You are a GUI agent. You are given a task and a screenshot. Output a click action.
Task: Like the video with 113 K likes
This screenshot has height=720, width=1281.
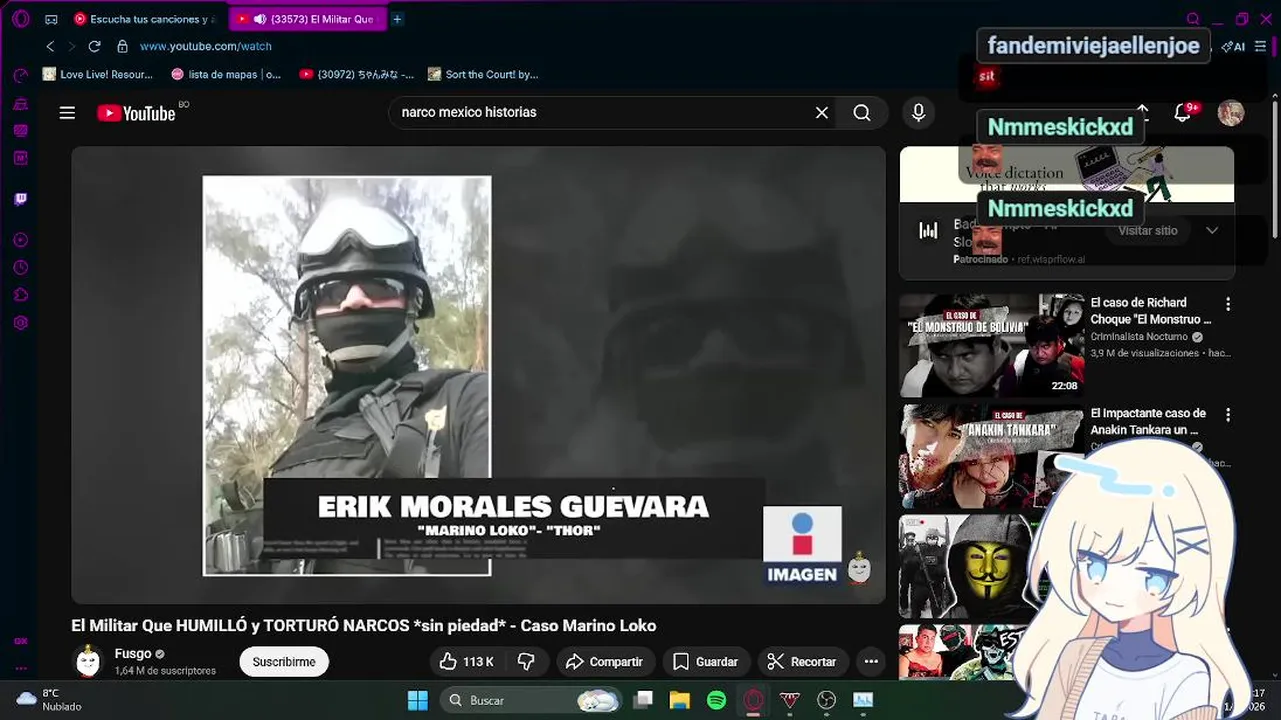(x=466, y=662)
